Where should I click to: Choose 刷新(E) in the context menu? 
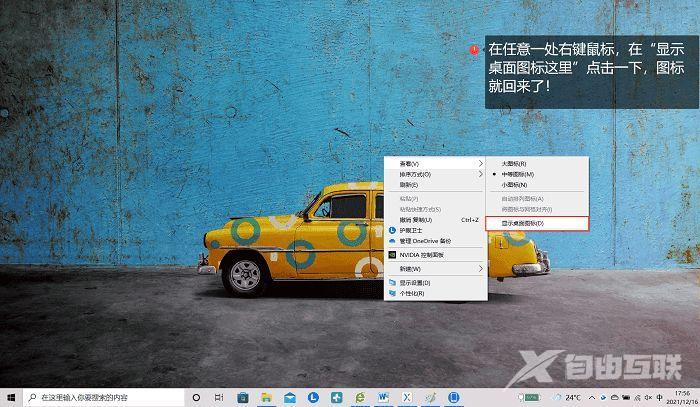coord(435,184)
